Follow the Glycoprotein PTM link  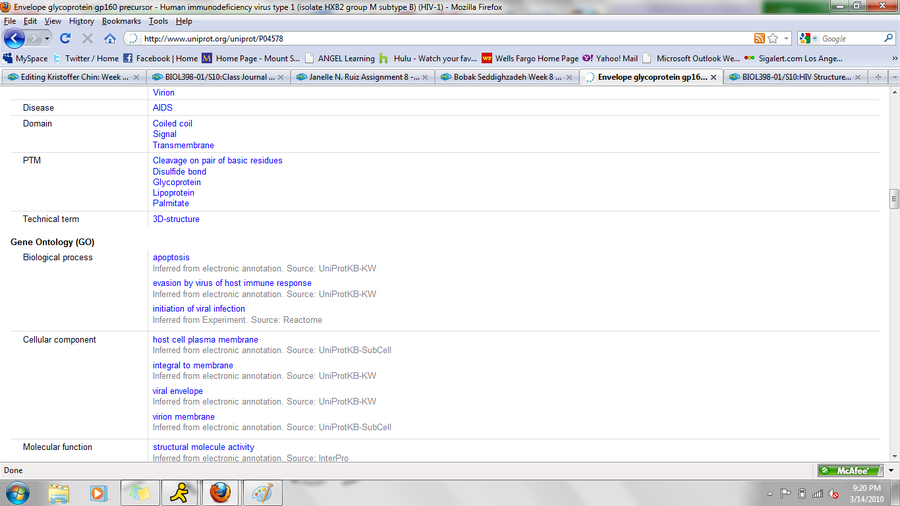tap(177, 182)
